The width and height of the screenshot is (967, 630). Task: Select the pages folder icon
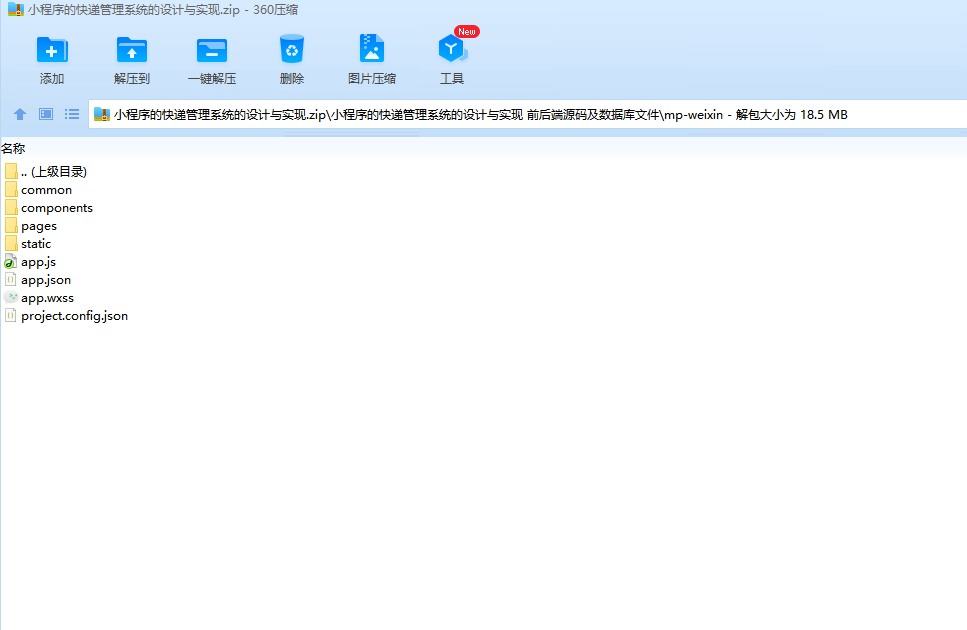[x=10, y=225]
